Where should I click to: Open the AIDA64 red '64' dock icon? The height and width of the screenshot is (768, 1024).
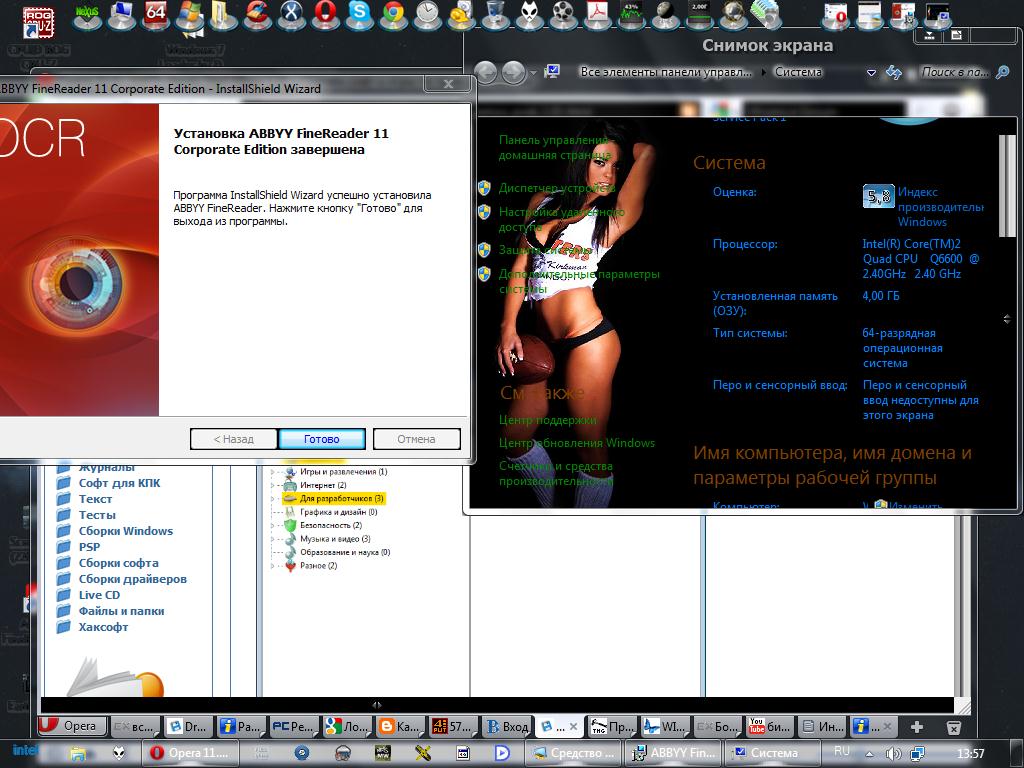(155, 14)
